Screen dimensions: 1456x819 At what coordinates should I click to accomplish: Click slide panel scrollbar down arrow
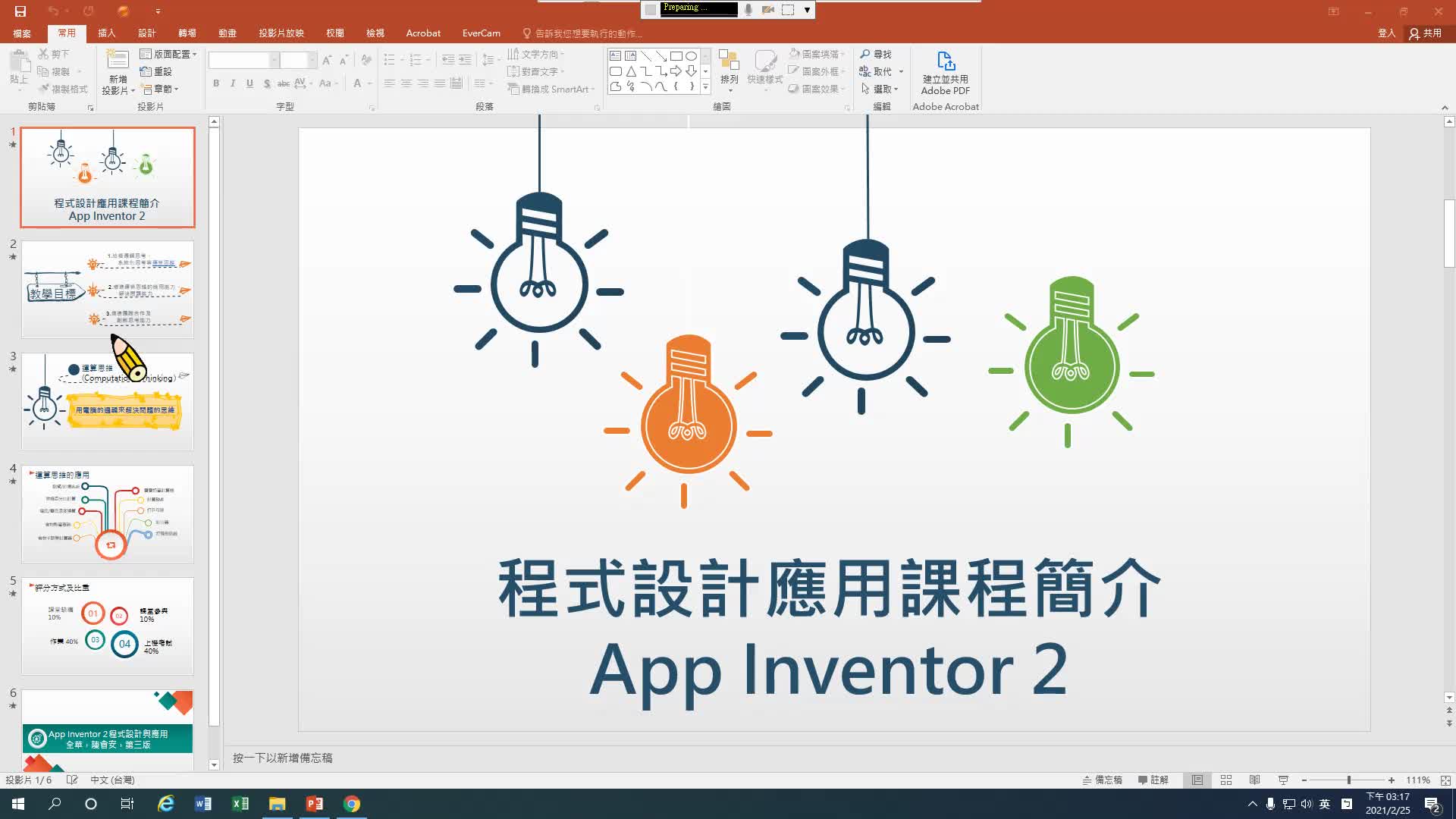coord(214,765)
